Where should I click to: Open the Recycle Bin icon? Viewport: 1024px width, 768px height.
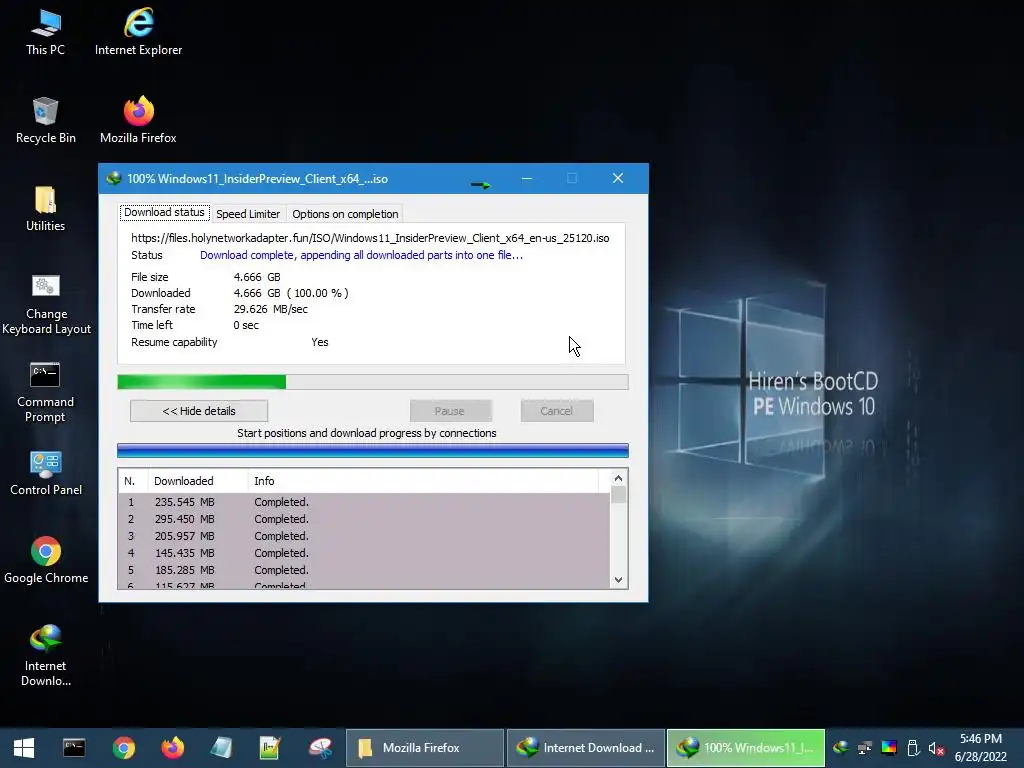(x=45, y=120)
